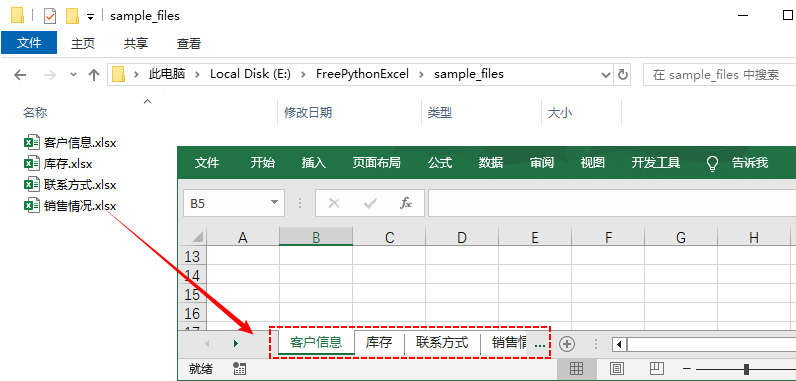The height and width of the screenshot is (381, 796).
Task: Switch to Excel 视图 ribbon tab
Action: pos(592,163)
